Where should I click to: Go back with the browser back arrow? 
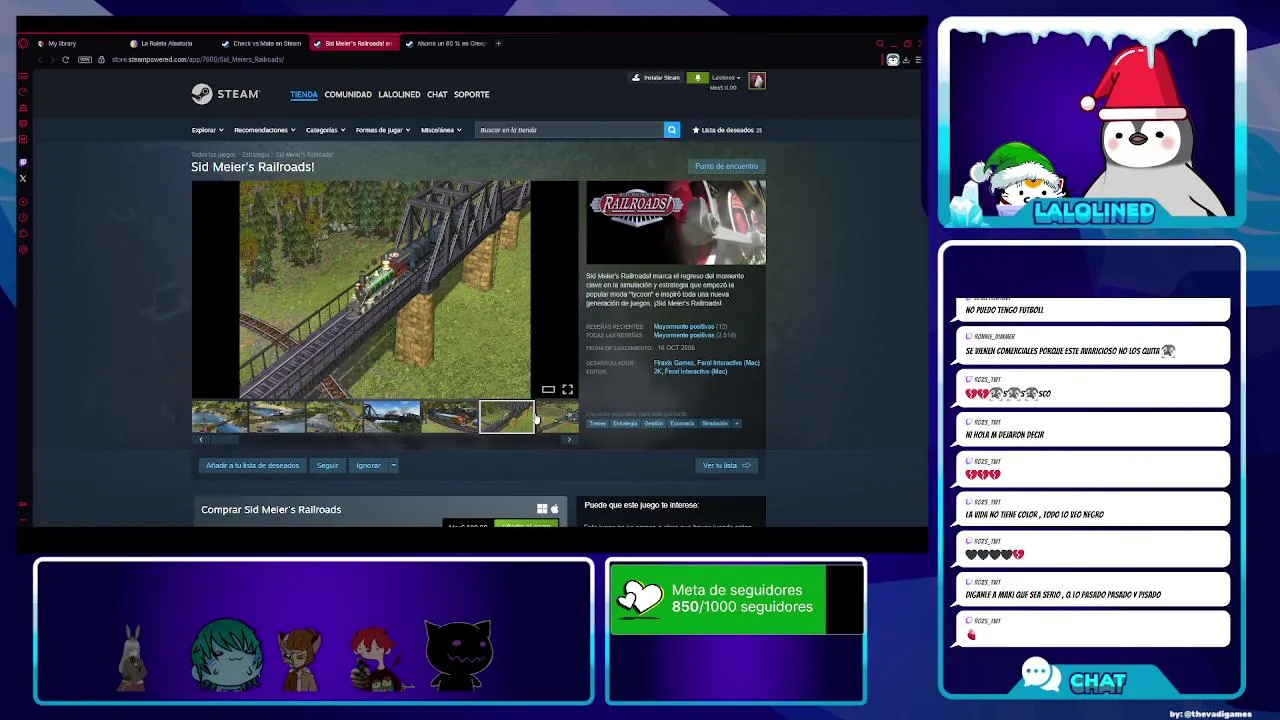point(39,59)
